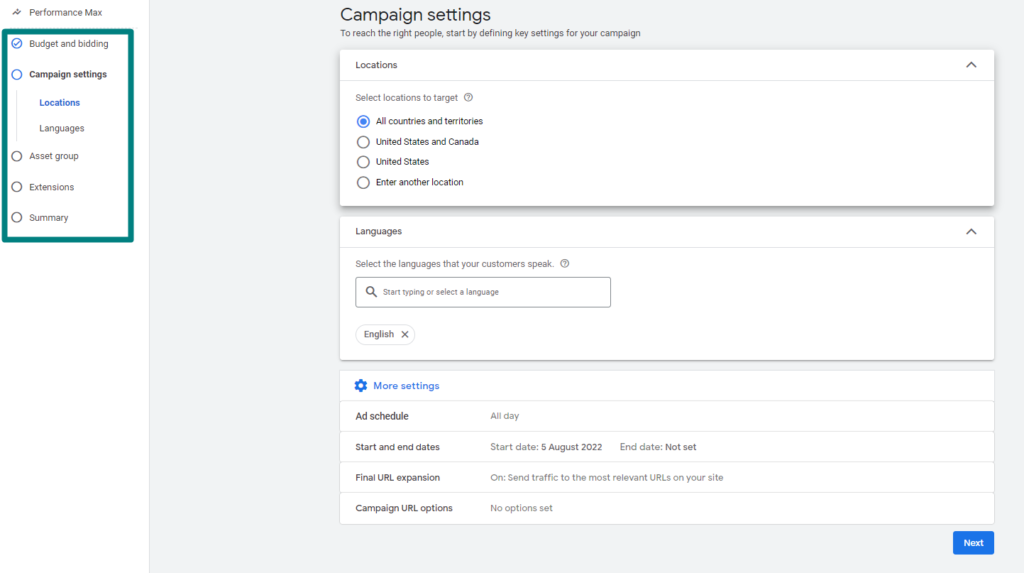Click the Next button

point(973,543)
